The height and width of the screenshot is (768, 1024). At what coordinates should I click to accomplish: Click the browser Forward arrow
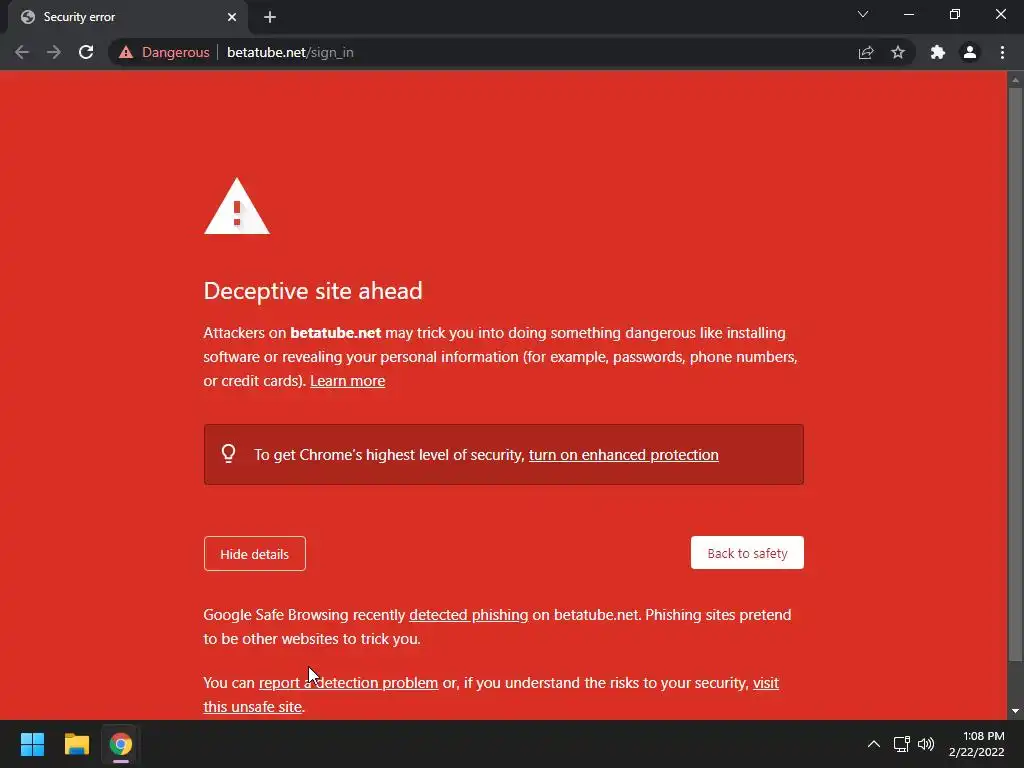point(54,52)
